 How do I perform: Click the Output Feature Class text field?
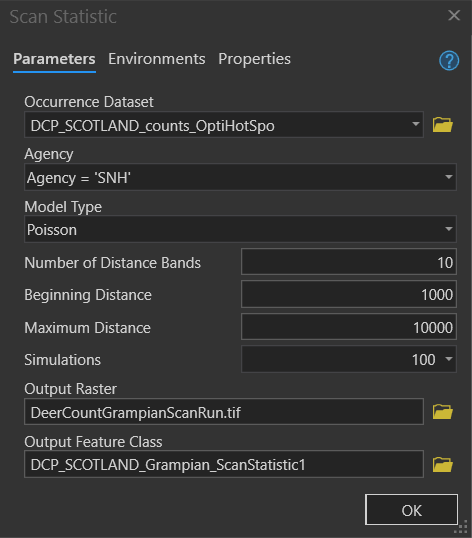pos(224,464)
